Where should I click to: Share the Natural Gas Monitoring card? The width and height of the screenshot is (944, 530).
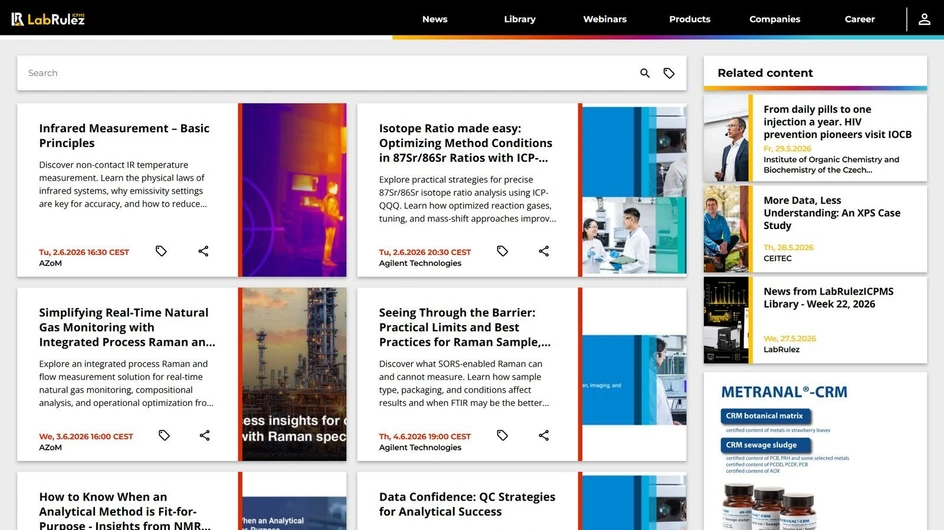coord(205,435)
